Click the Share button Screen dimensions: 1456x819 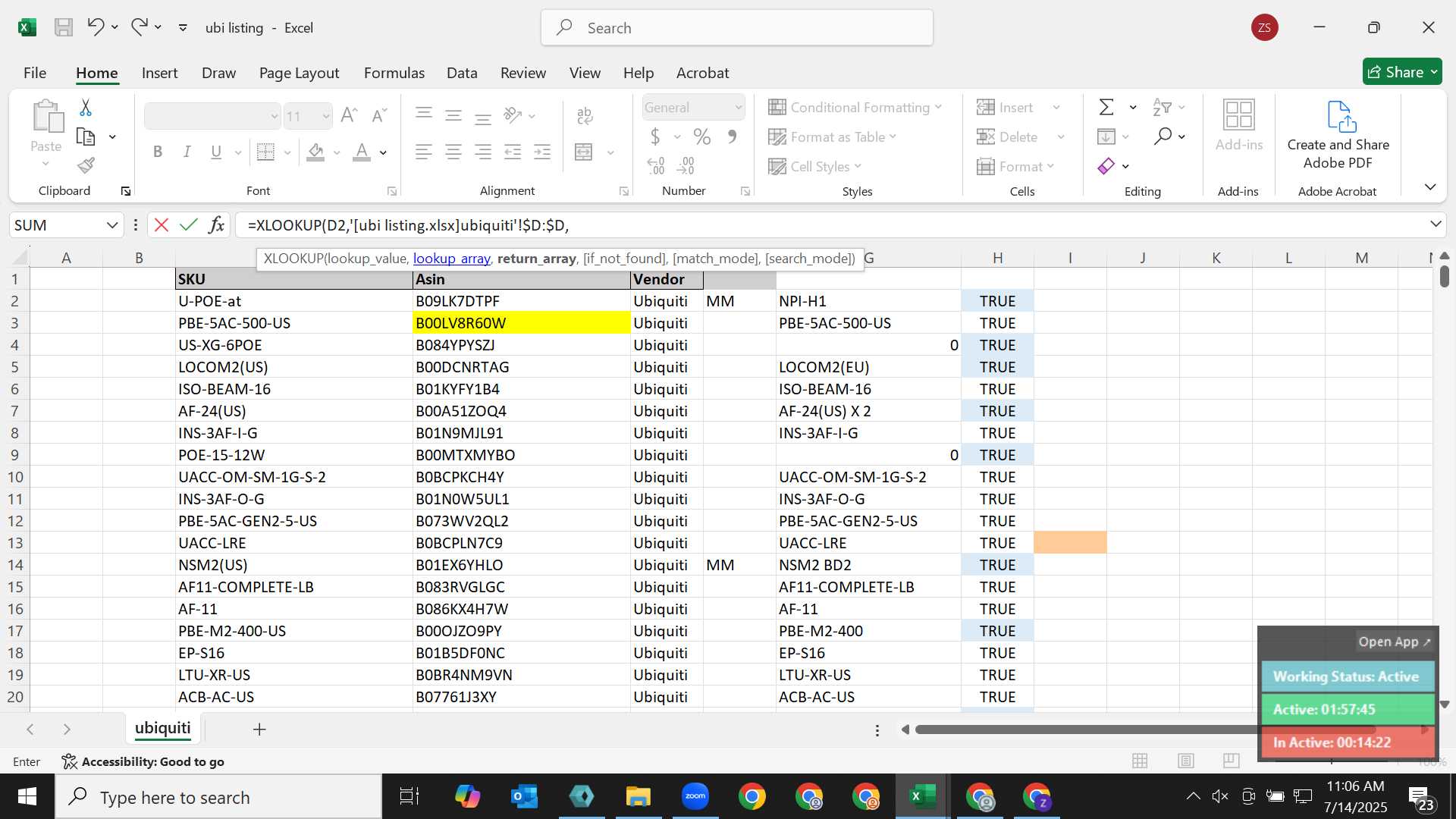pyautogui.click(x=1402, y=72)
